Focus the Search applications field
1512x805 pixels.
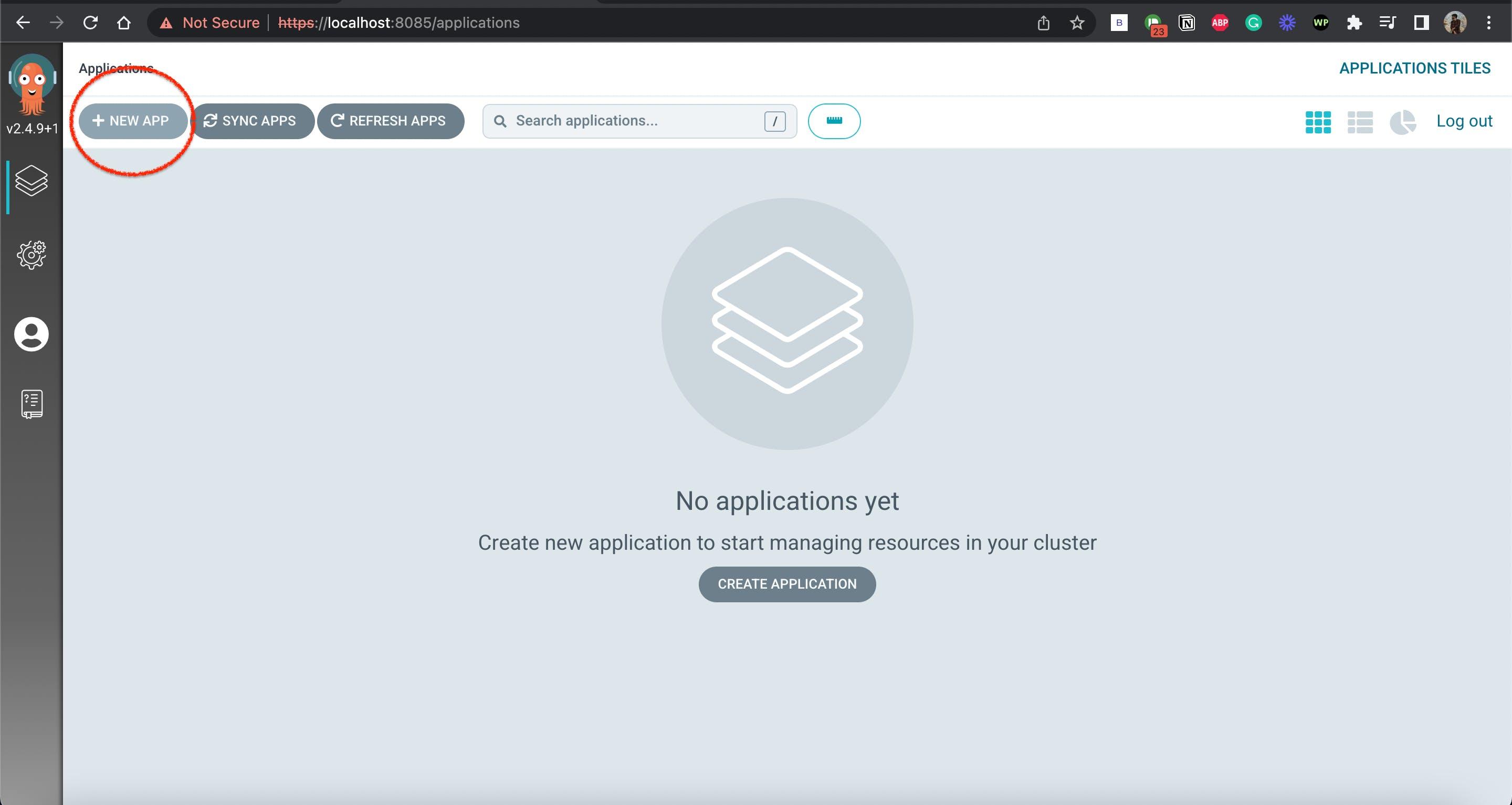(628, 121)
